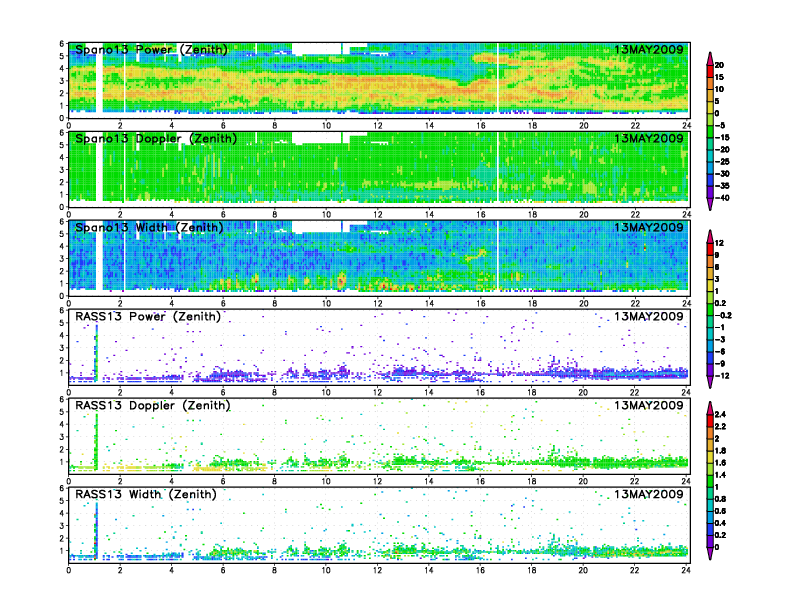Click the 13MAY2009 date in RASS13 Width panel
This screenshot has width=792, height=612.
click(x=649, y=494)
